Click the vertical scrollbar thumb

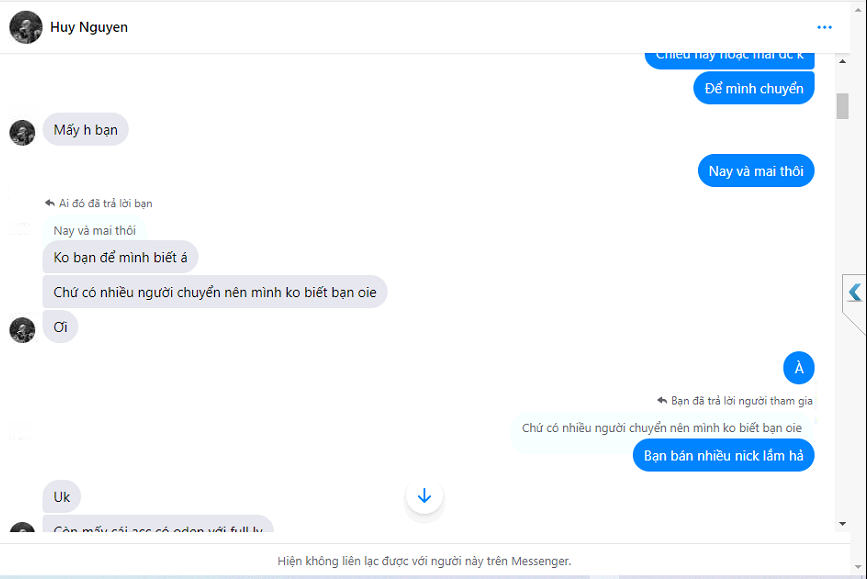pos(842,106)
